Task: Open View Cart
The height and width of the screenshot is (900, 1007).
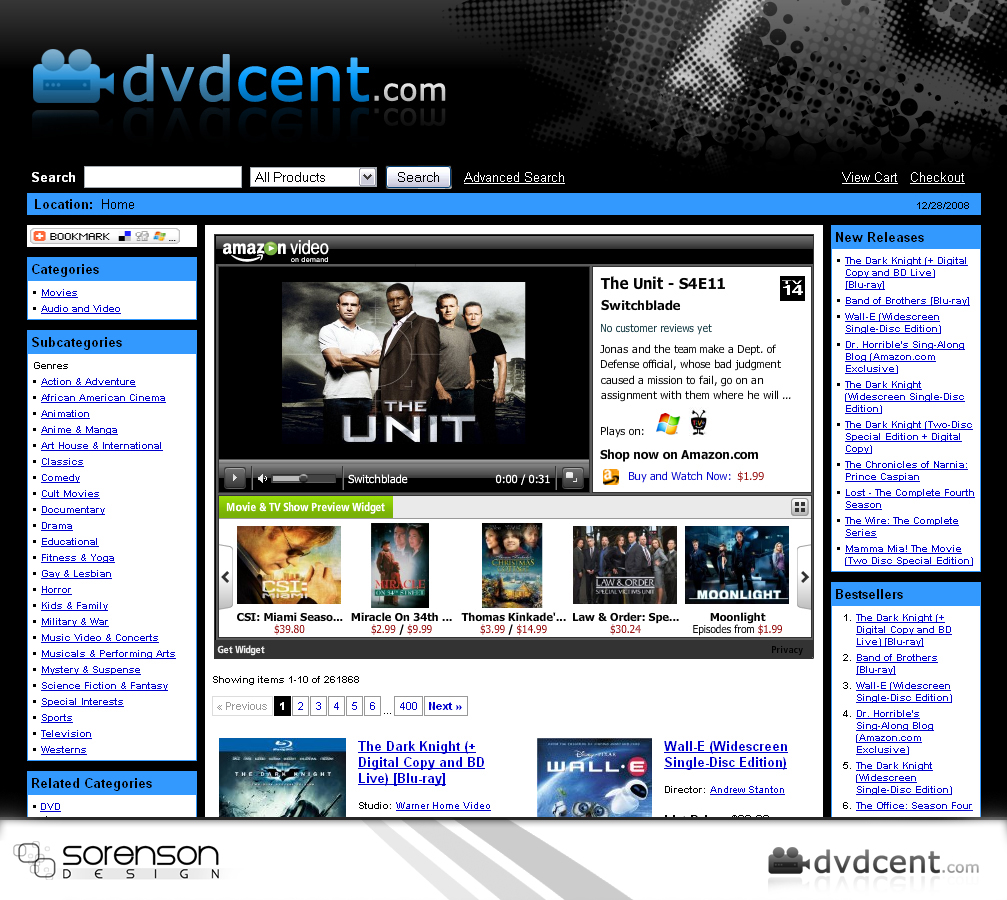Action: (870, 177)
